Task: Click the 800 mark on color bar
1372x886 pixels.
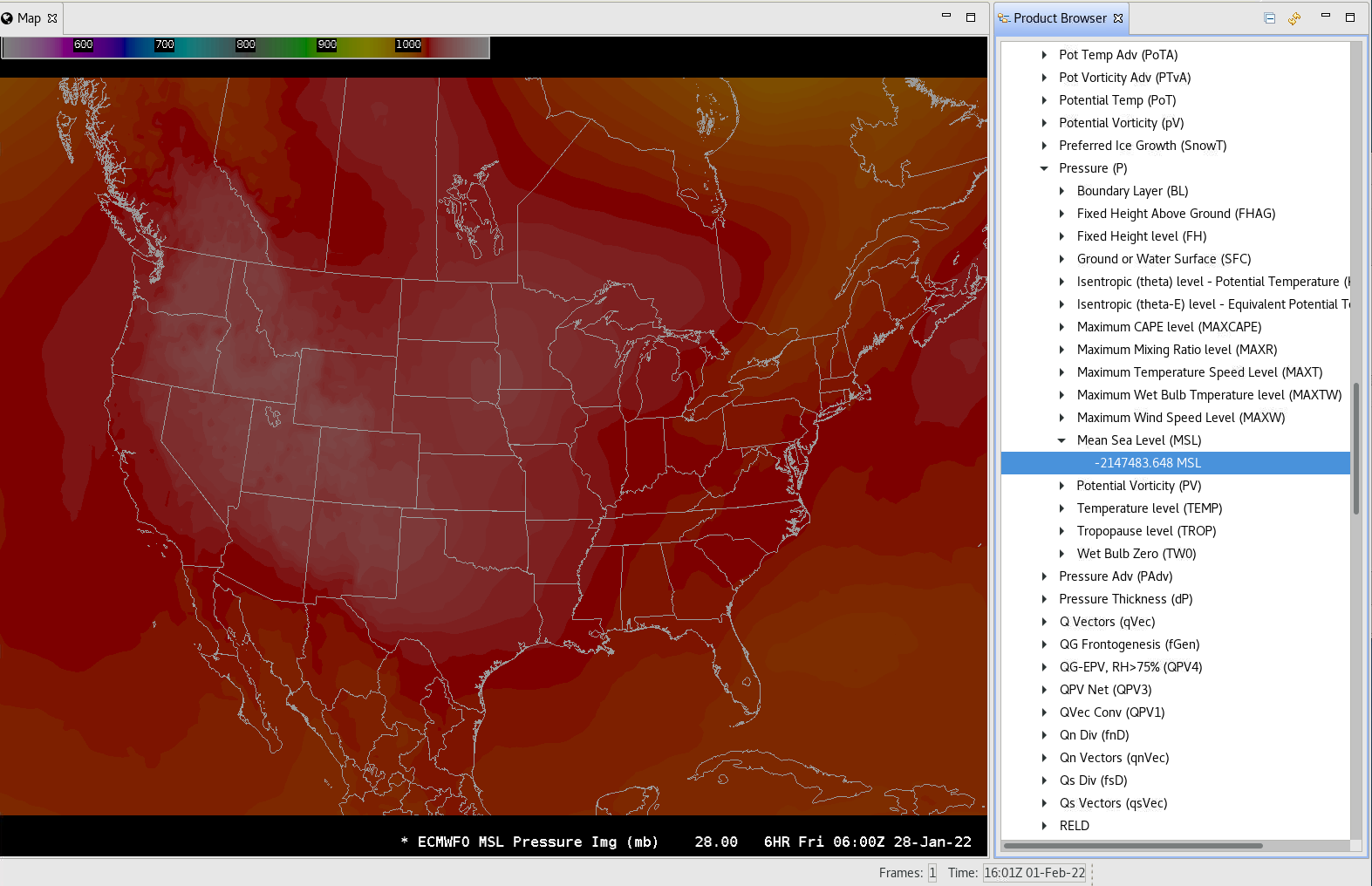Action: 246,44
